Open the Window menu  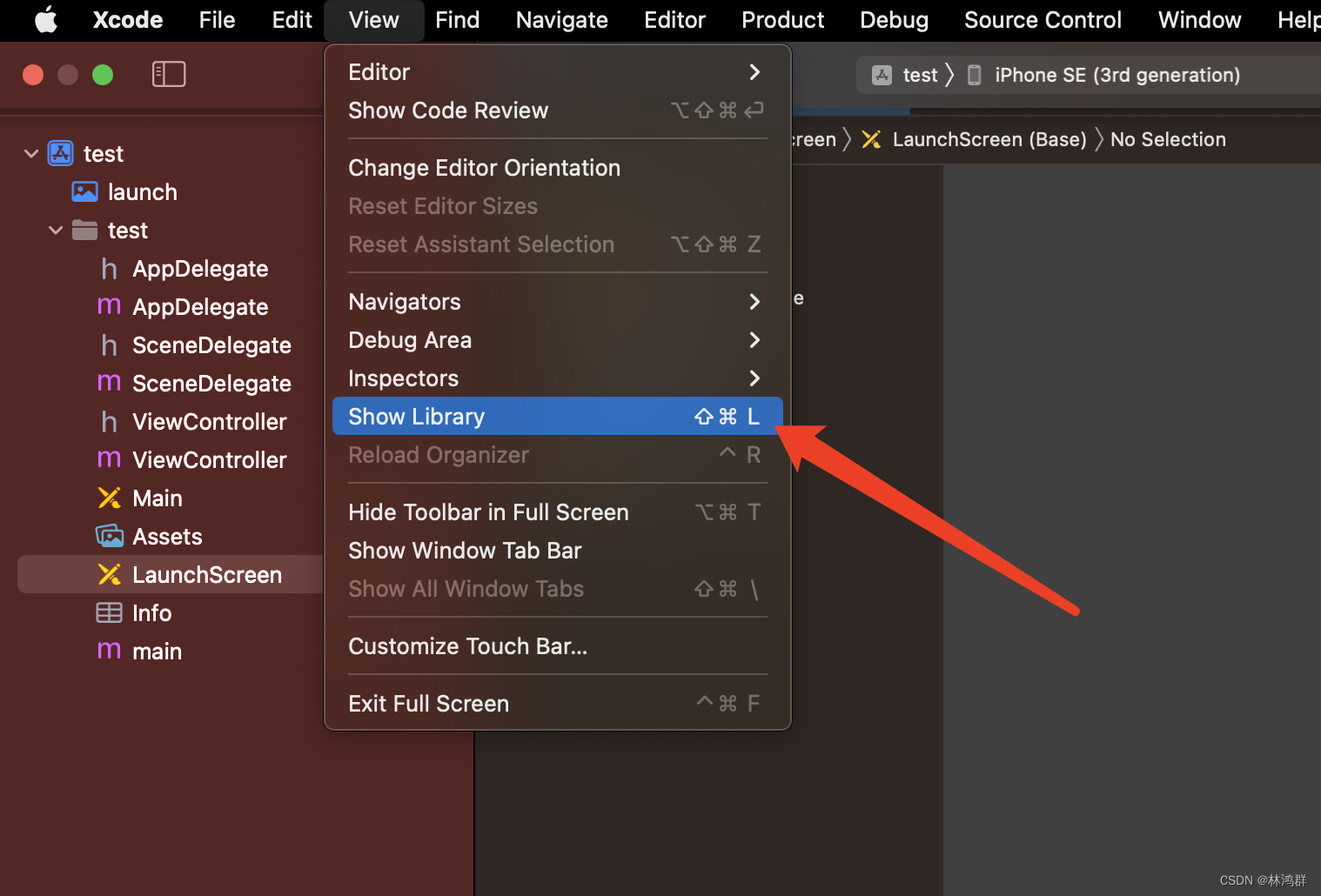1199,20
